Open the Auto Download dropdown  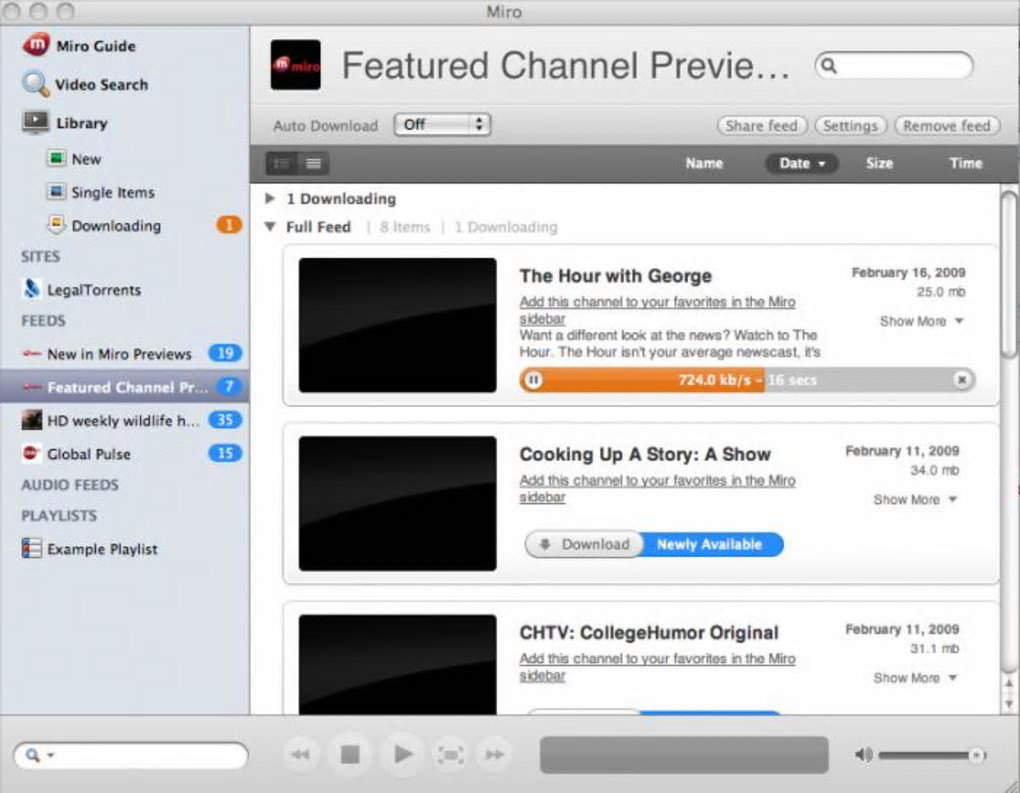442,124
